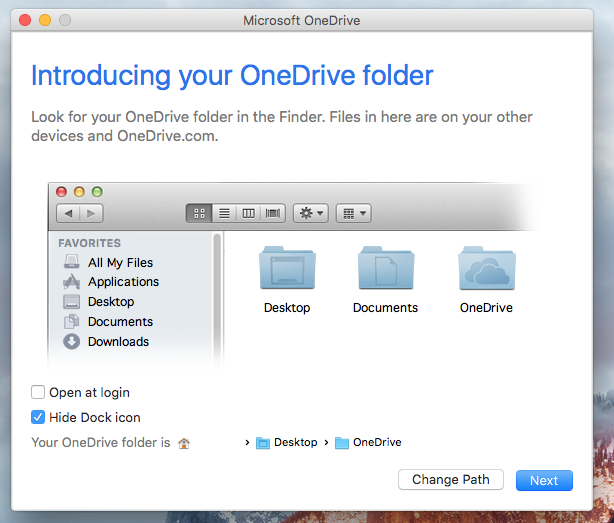
Task: Click the OneDrive cloud folder icon
Action: click(486, 268)
